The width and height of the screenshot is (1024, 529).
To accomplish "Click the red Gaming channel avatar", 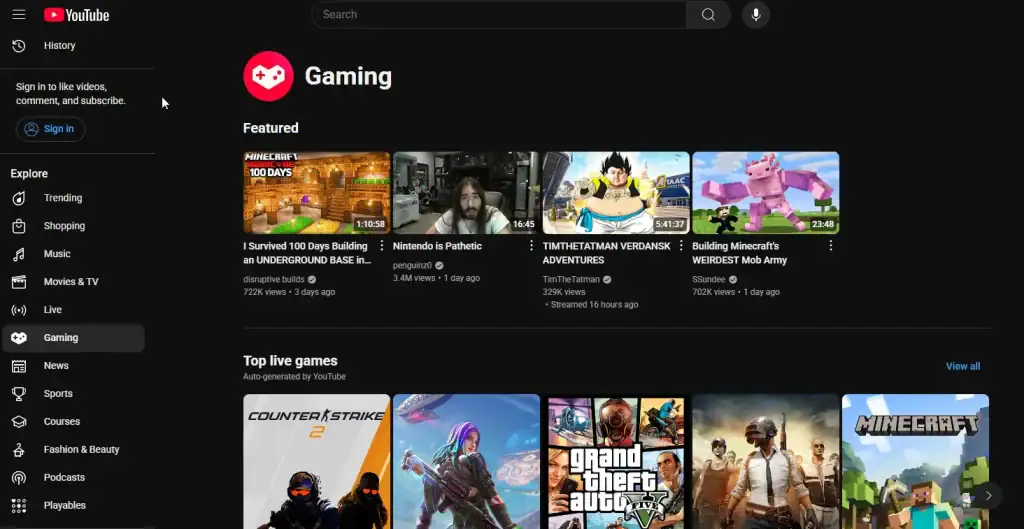I will point(268,76).
